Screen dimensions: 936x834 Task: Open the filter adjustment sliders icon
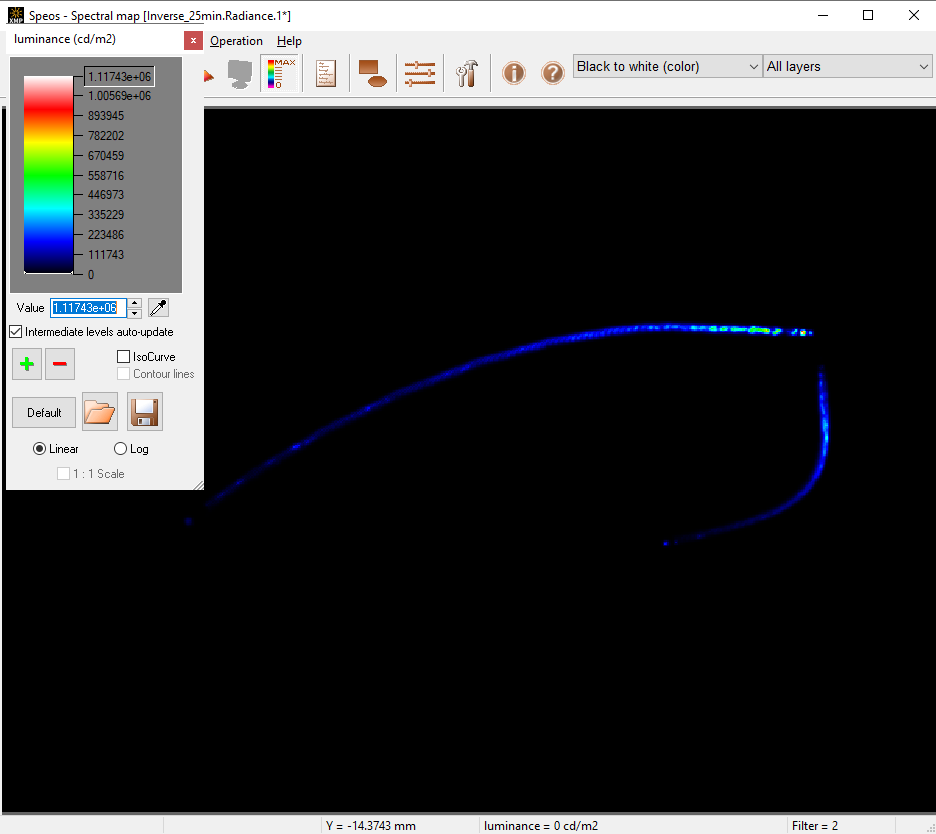[x=419, y=72]
